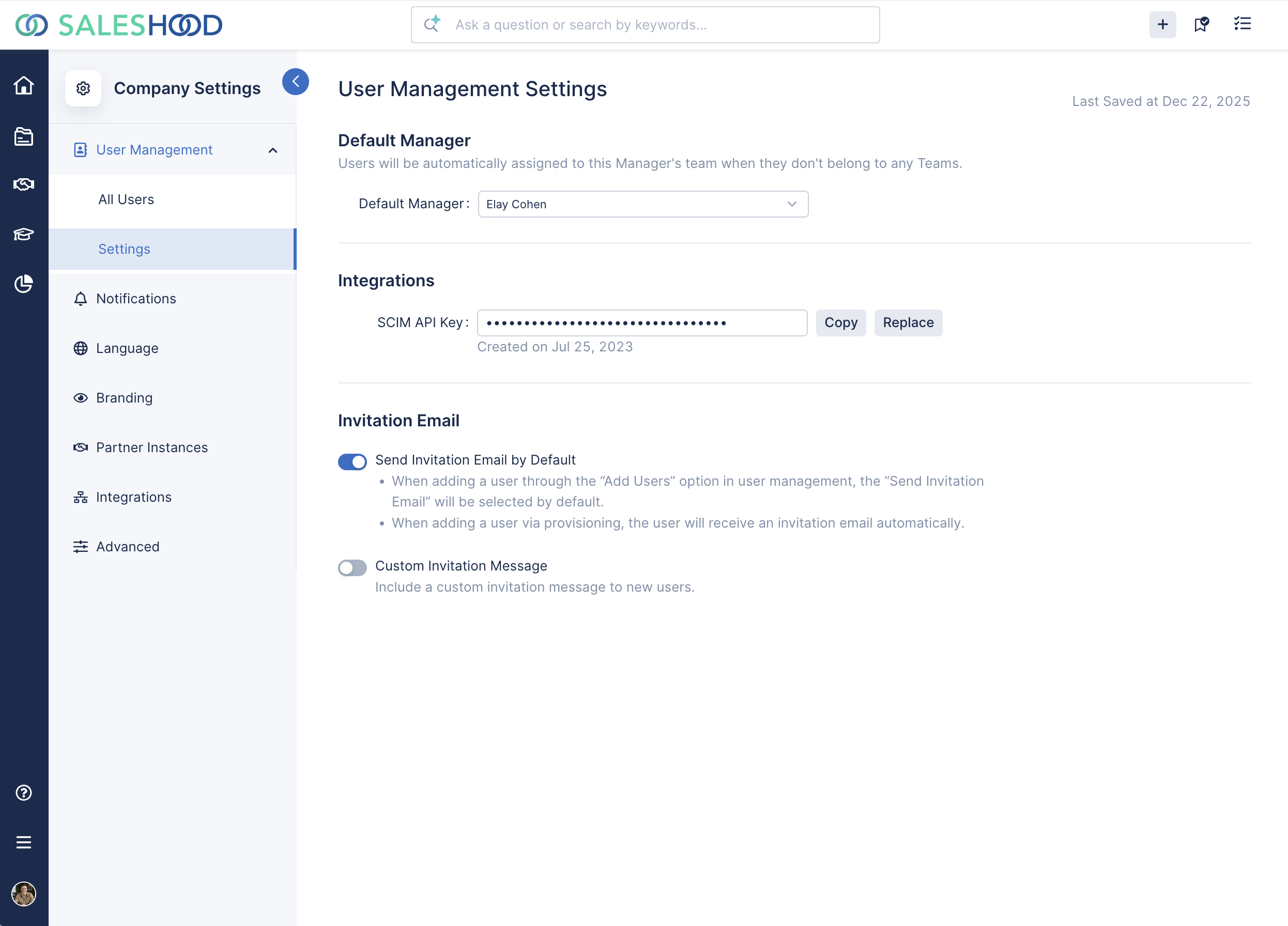Collapse the Company Settings panel arrow

pos(295,81)
